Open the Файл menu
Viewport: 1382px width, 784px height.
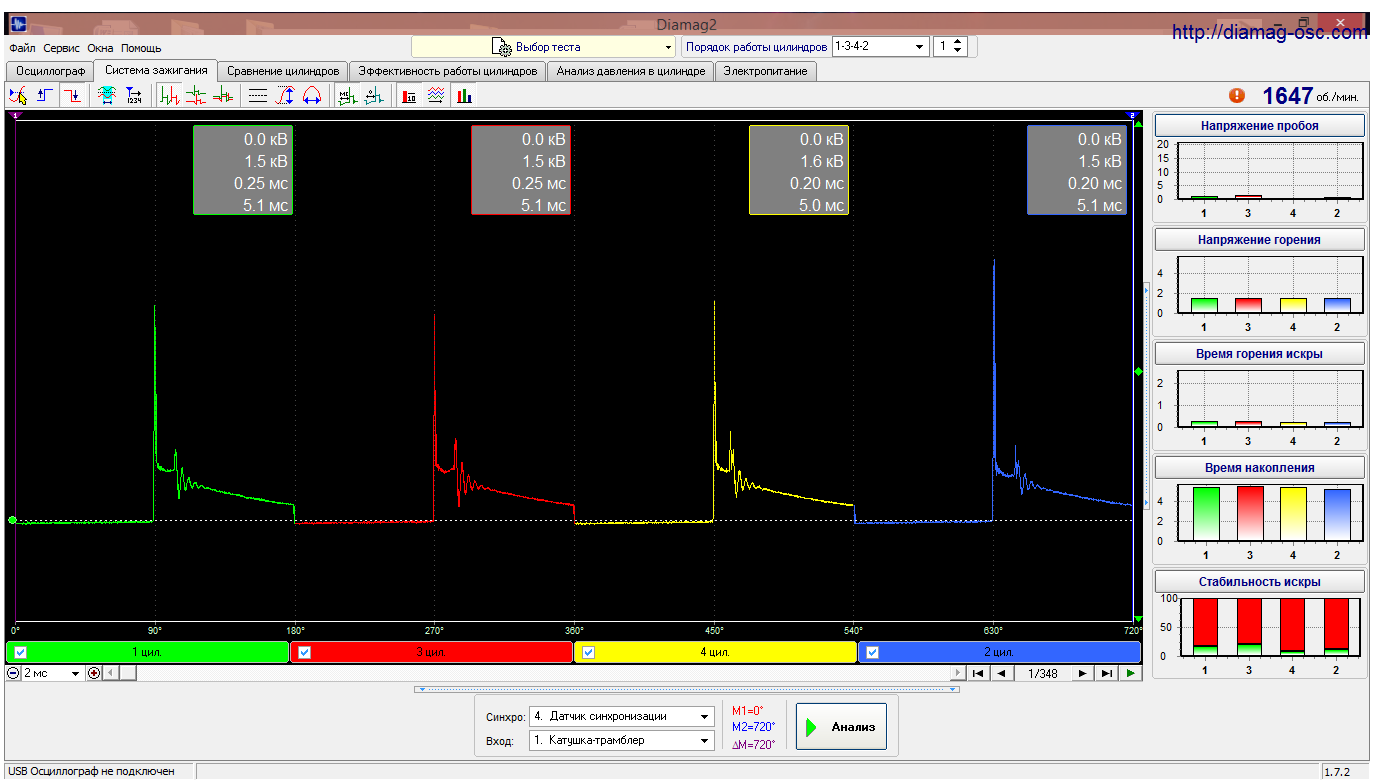tap(22, 48)
